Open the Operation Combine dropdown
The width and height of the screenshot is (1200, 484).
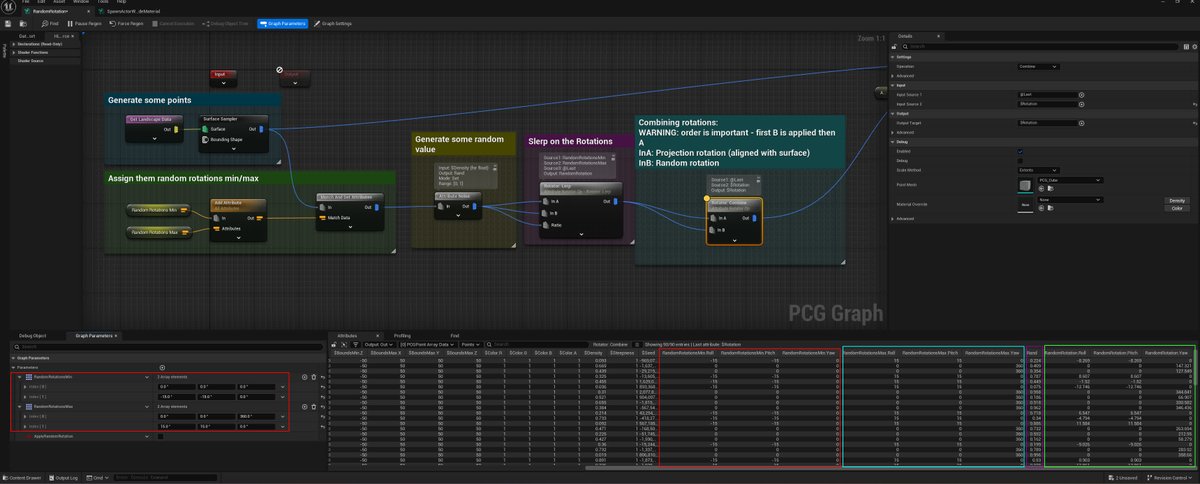pyautogui.click(x=1038, y=66)
